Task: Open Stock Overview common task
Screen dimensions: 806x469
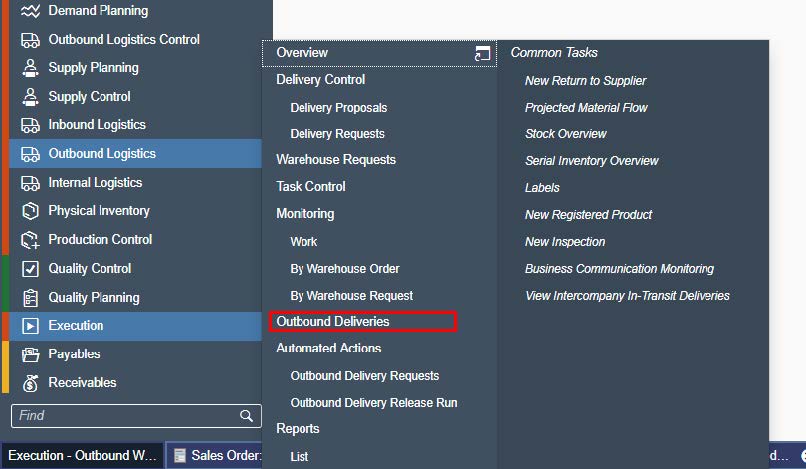Action: pos(566,134)
